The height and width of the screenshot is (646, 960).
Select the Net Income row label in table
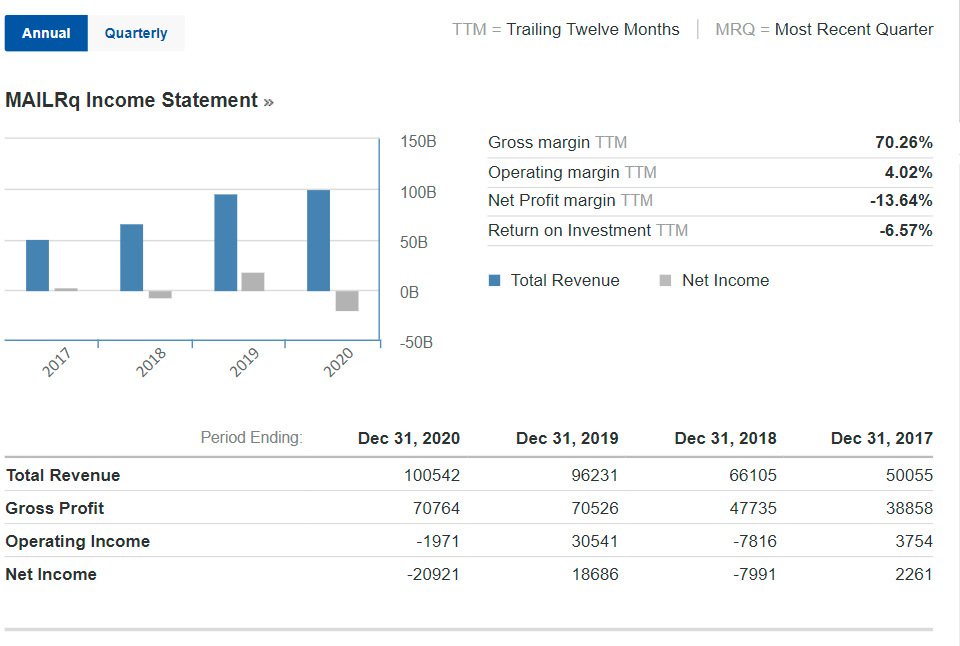(51, 574)
